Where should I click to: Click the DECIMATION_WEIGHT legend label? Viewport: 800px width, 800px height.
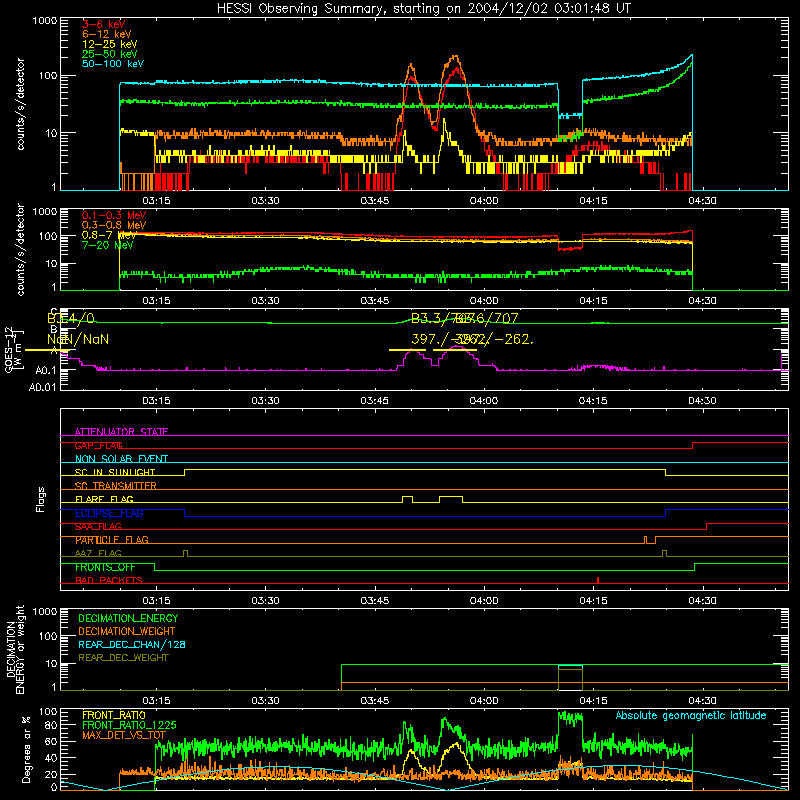pyautogui.click(x=127, y=631)
